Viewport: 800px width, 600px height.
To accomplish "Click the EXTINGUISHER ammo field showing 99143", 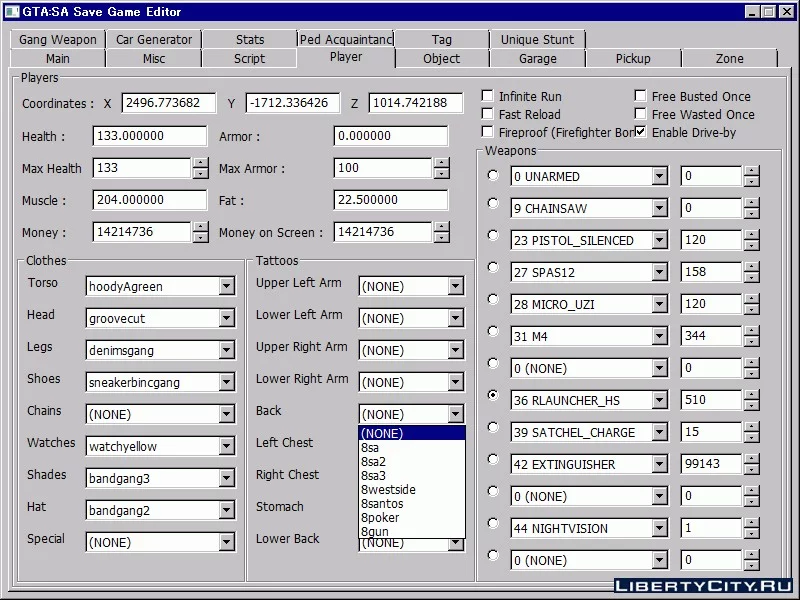I will tap(711, 464).
